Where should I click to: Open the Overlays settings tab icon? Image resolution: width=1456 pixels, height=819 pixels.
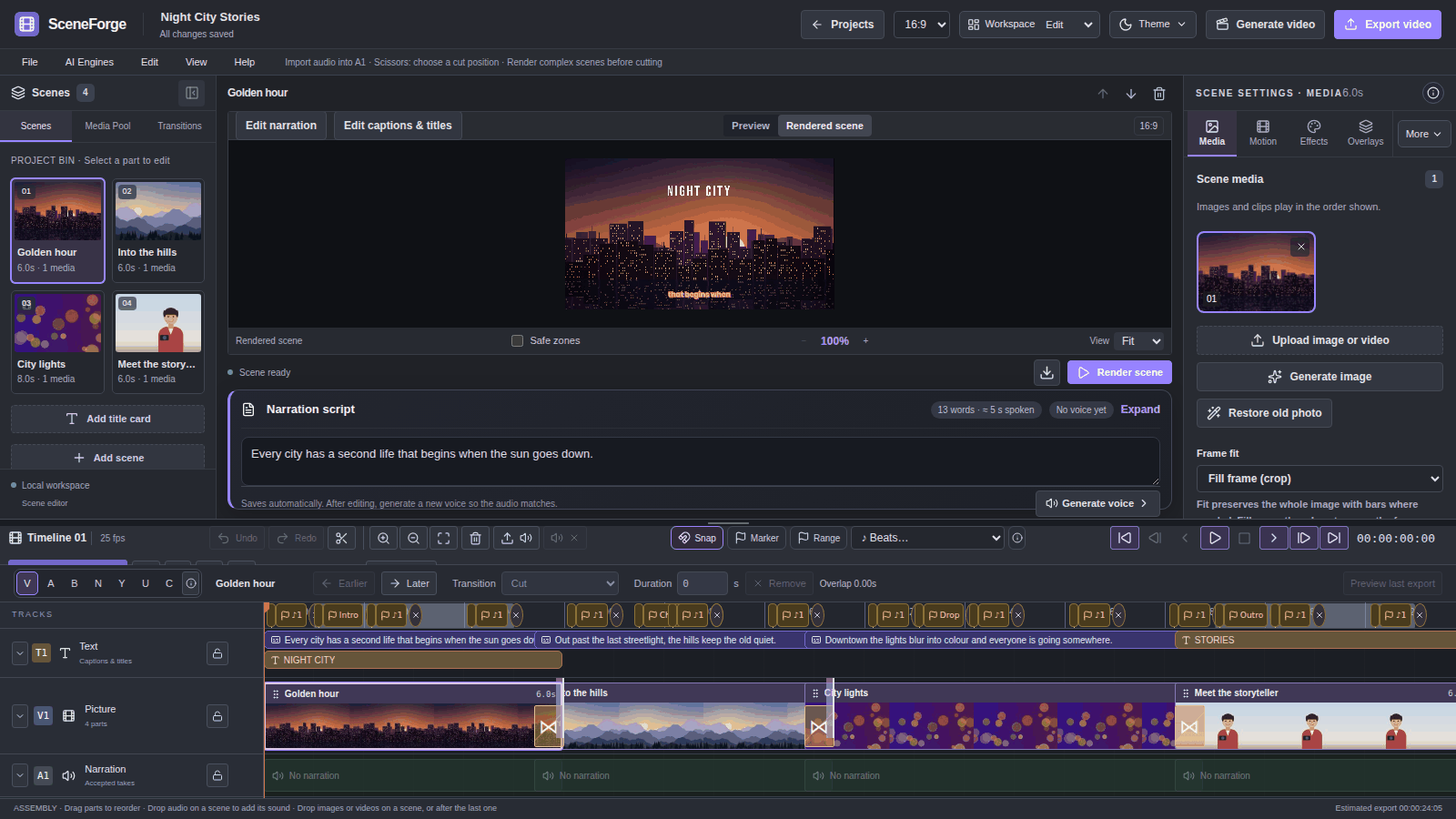click(x=1365, y=133)
